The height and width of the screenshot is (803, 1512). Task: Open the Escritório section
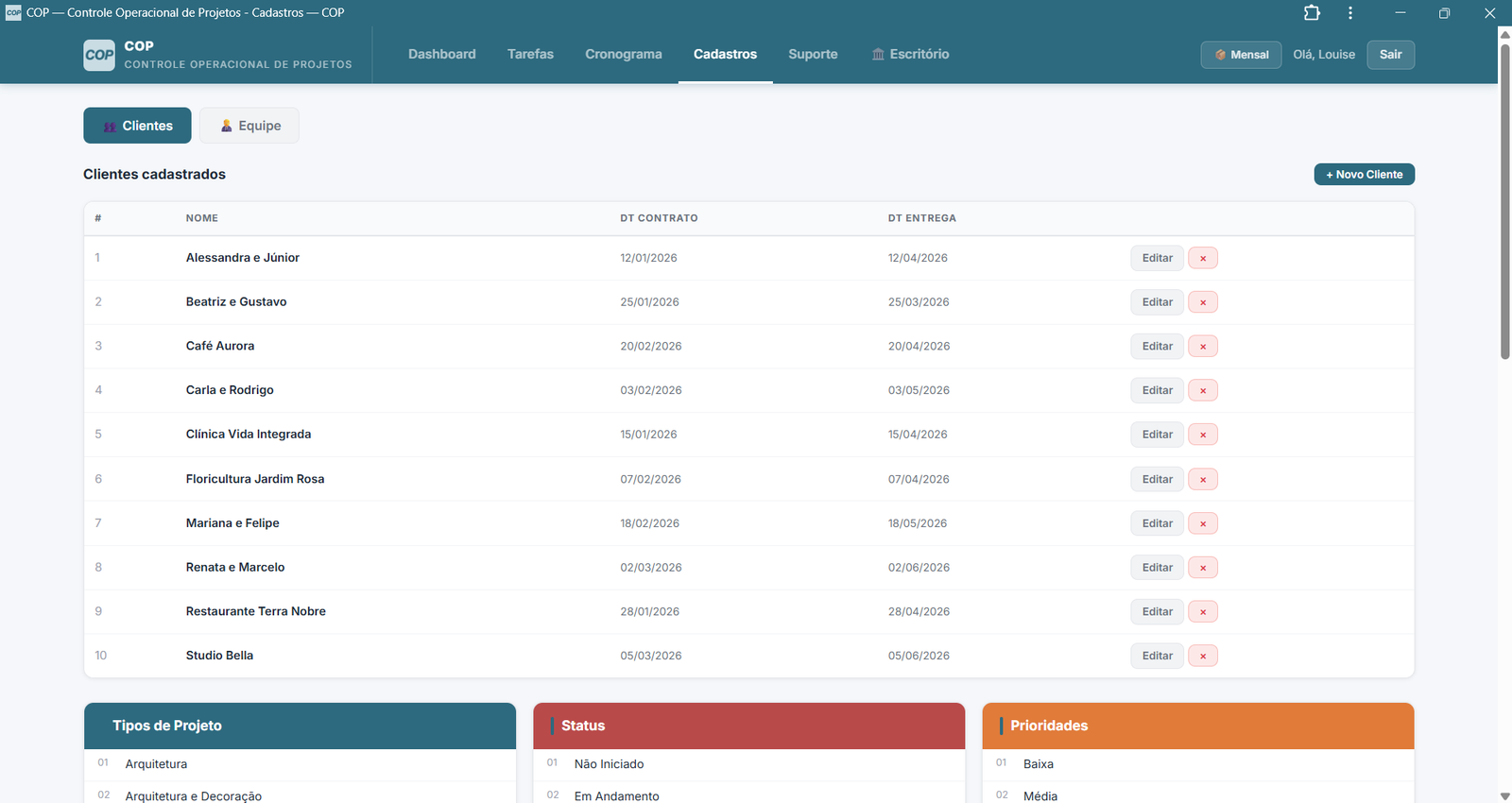[910, 55]
